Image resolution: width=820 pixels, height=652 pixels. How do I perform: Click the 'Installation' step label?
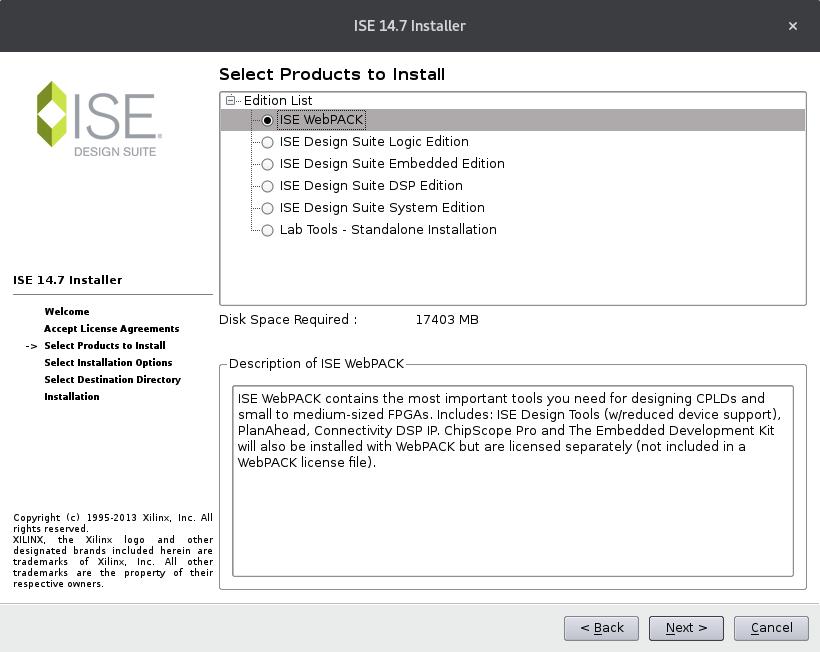[x=72, y=396]
